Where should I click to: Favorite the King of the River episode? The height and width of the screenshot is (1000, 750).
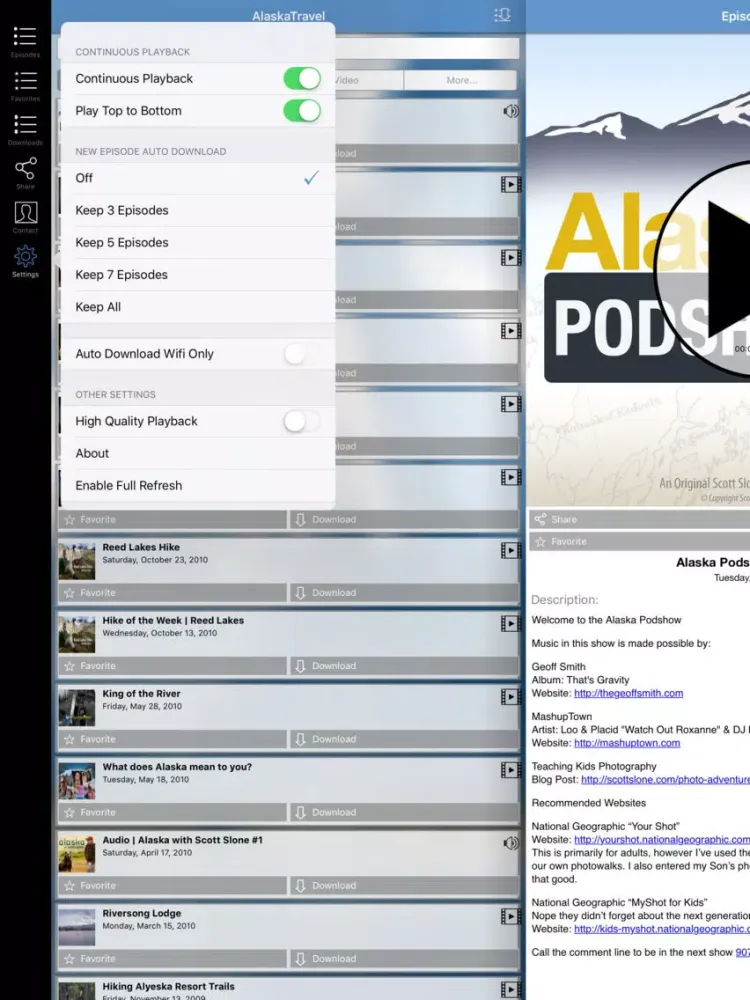pos(173,739)
